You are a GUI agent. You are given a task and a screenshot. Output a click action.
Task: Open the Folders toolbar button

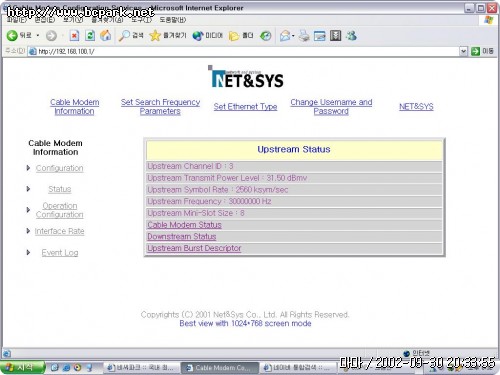click(x=241, y=35)
